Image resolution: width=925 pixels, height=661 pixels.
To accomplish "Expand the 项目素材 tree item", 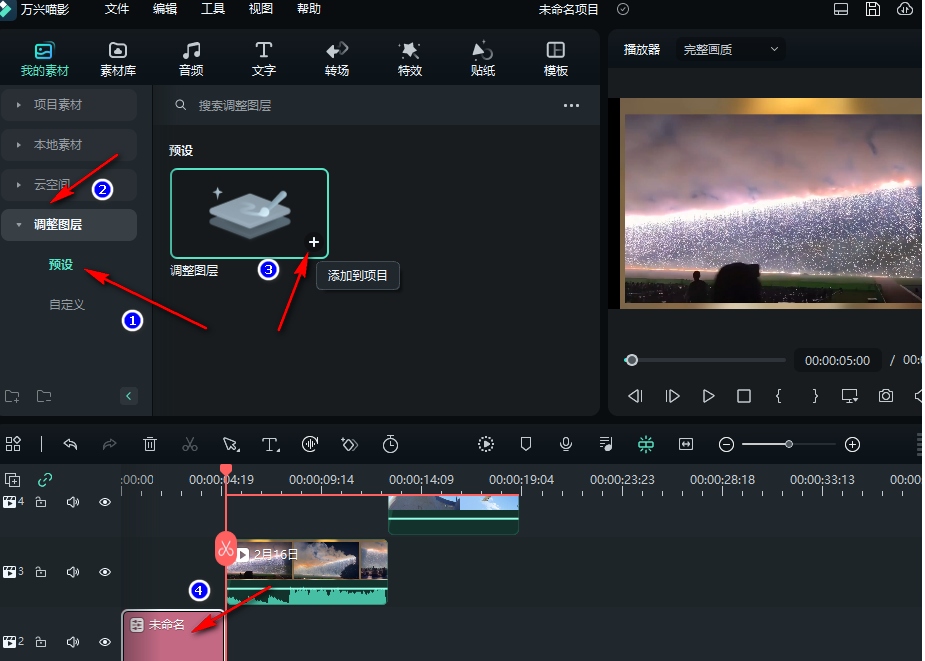I will [57, 104].
